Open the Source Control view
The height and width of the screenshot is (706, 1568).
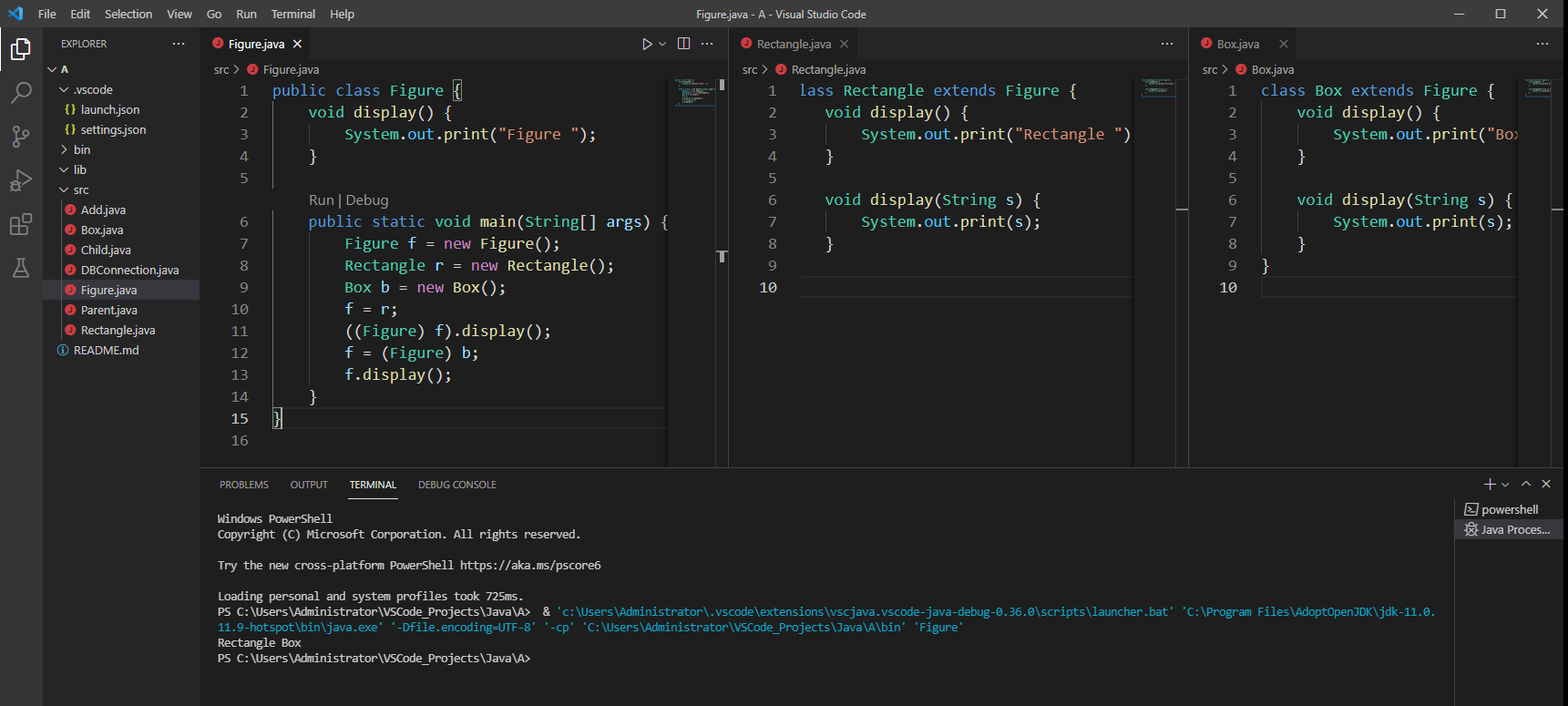21,137
